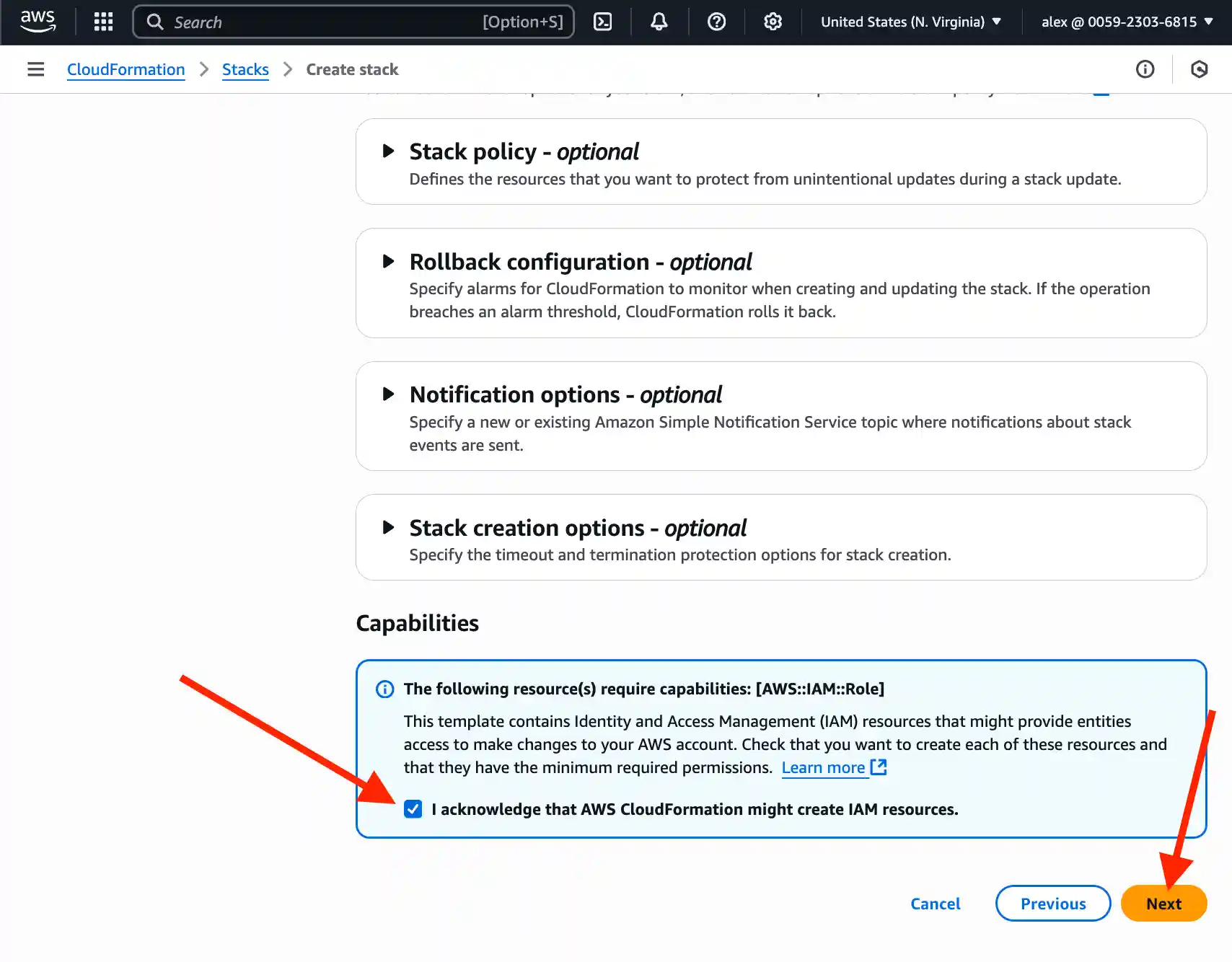Open account settings via the gear icon
The width and height of the screenshot is (1232, 962).
(773, 22)
